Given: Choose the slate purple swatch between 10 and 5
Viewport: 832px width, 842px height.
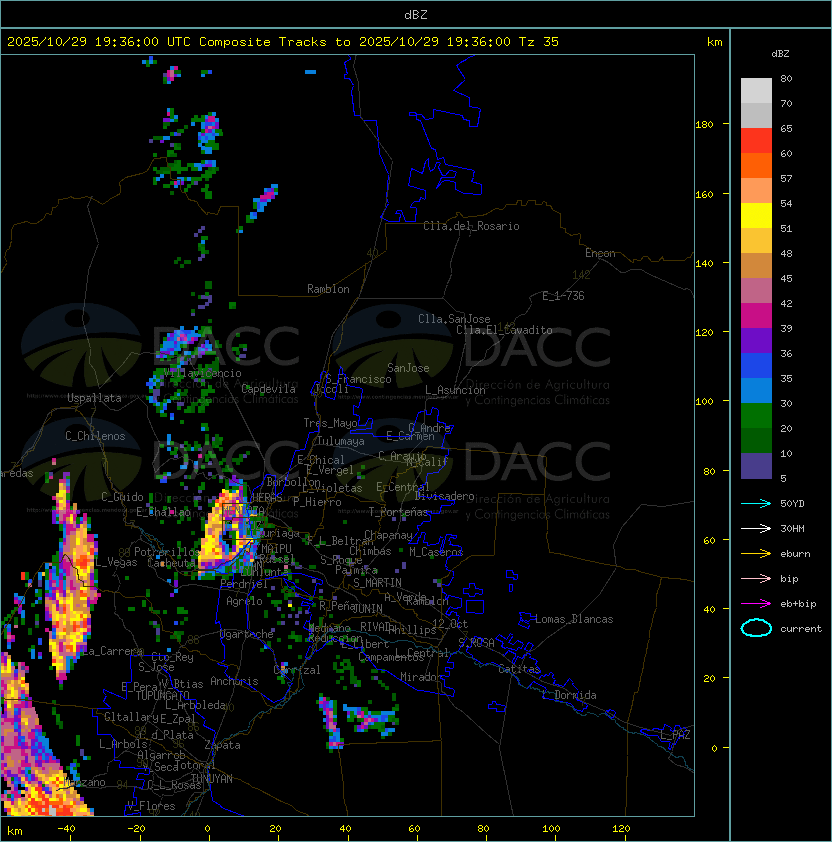Looking at the screenshot, I should (756, 466).
